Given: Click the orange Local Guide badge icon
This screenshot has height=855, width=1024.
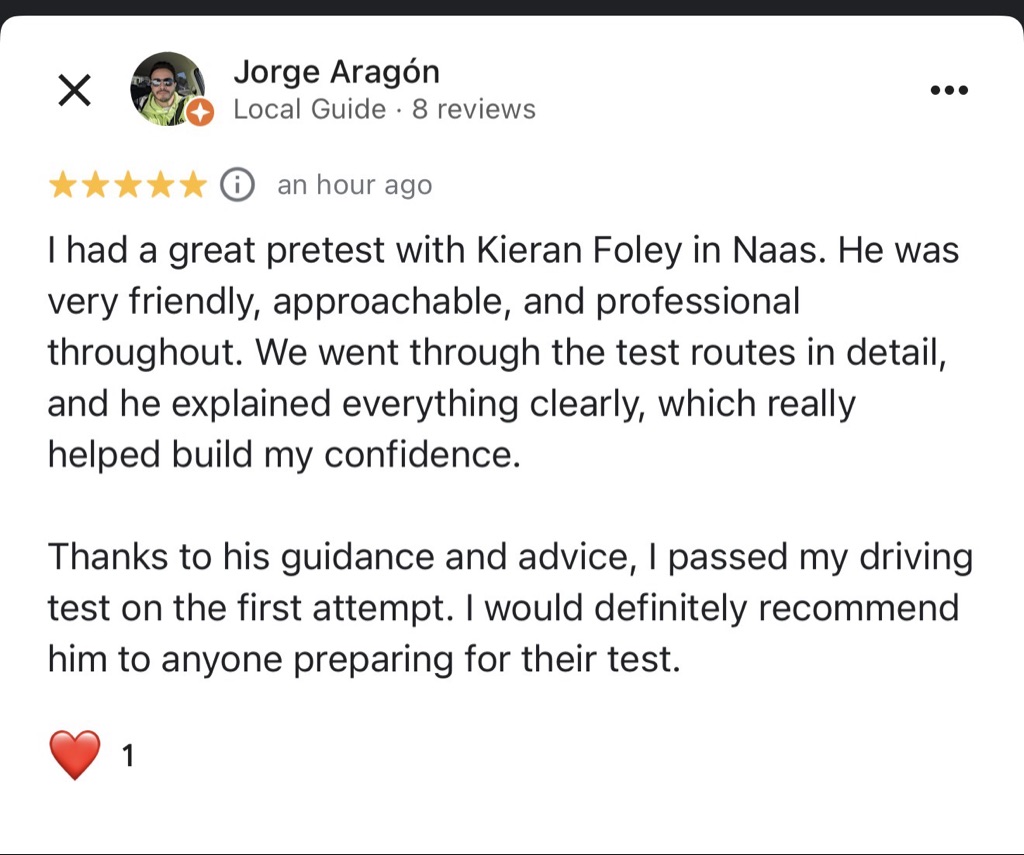Looking at the screenshot, I should point(200,112).
